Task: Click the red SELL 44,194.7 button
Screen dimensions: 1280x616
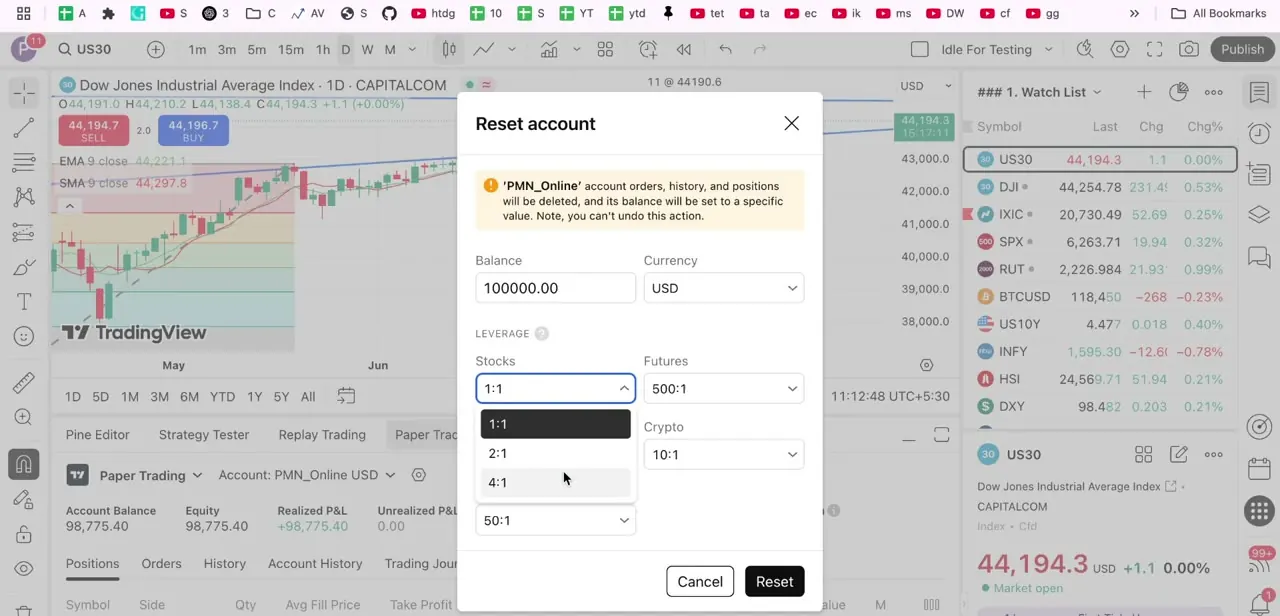Action: pyautogui.click(x=93, y=131)
